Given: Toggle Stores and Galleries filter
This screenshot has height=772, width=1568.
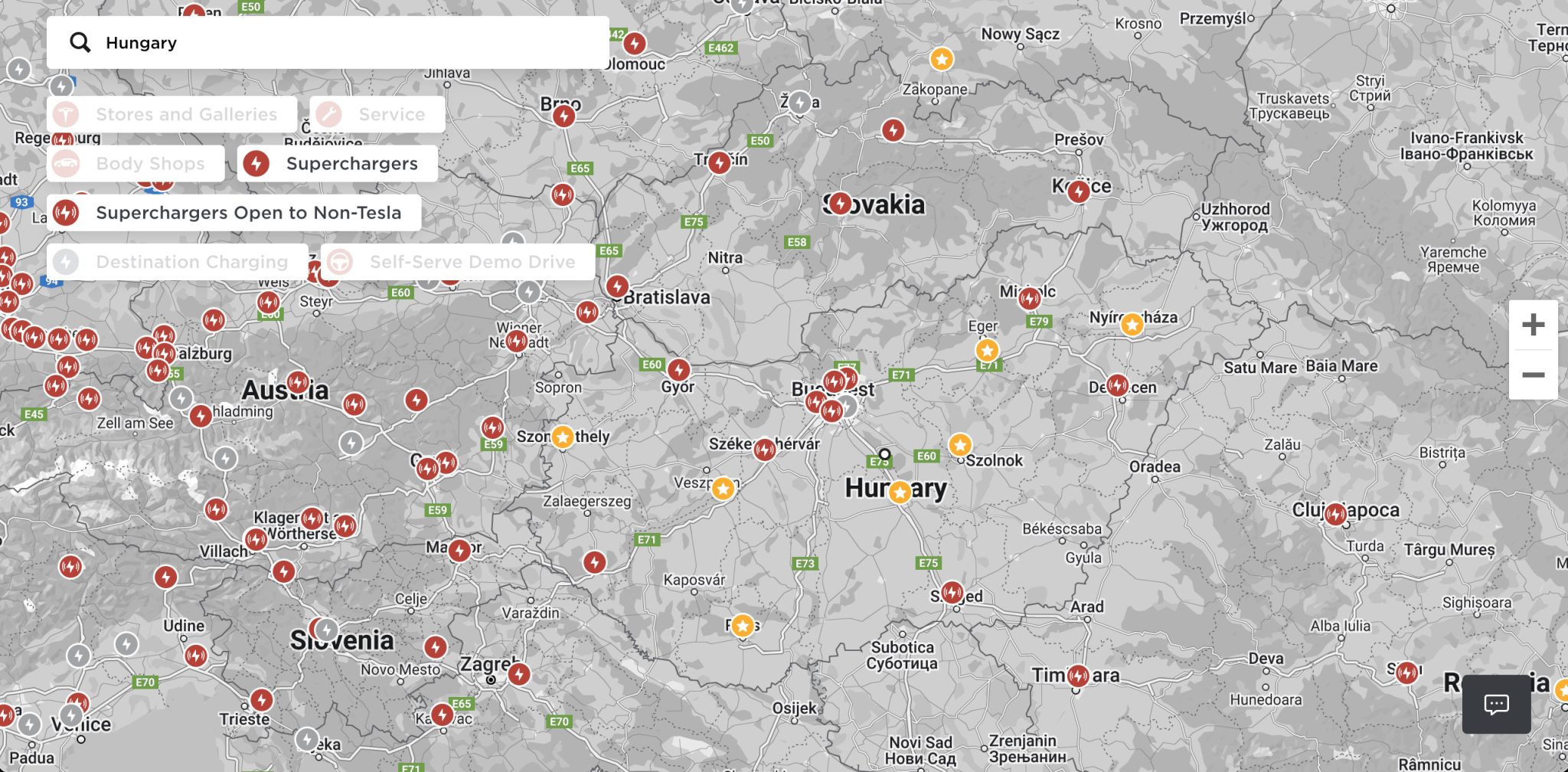Looking at the screenshot, I should (172, 114).
